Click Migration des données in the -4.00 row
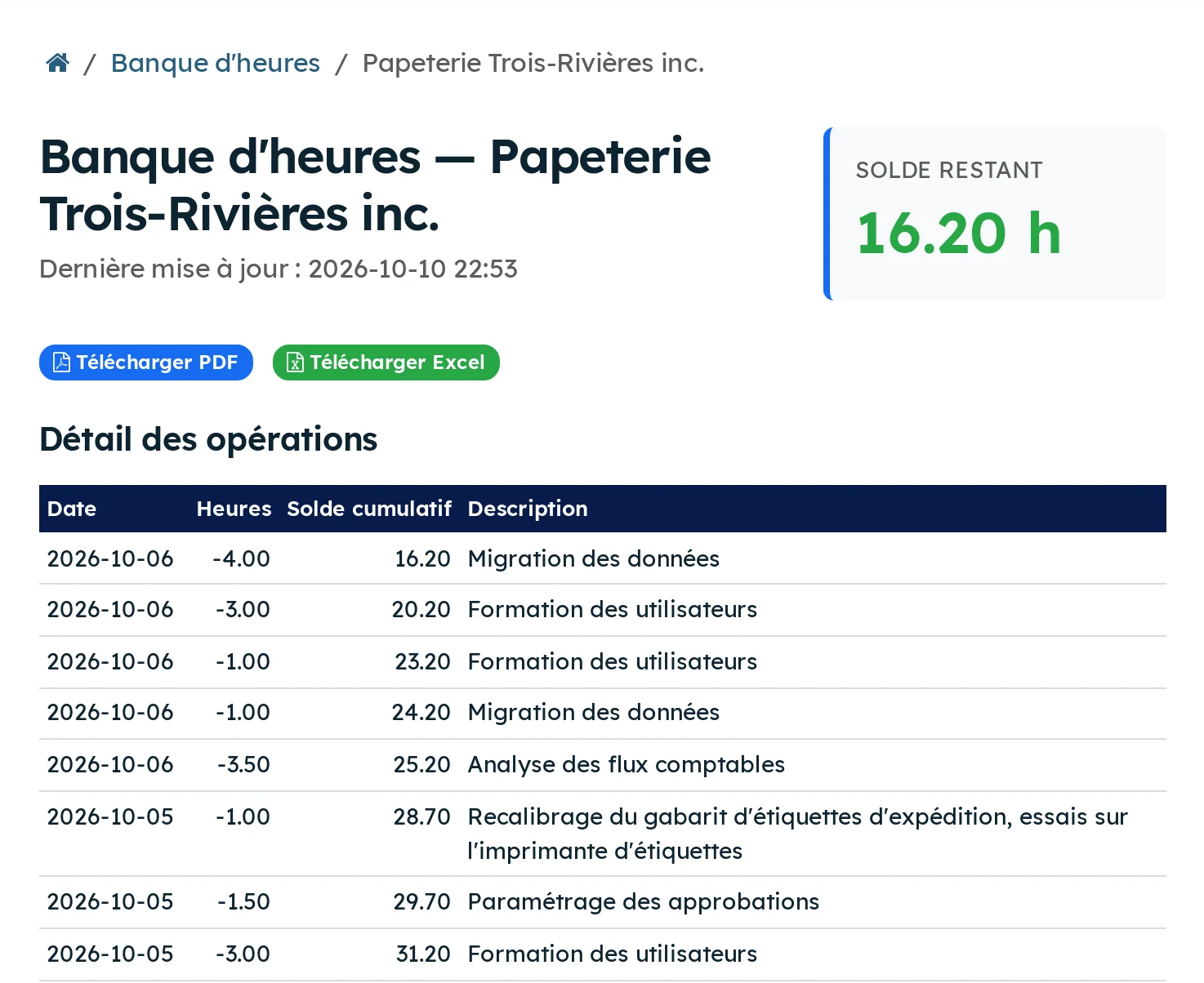This screenshot has width=1204, height=983. (594, 558)
